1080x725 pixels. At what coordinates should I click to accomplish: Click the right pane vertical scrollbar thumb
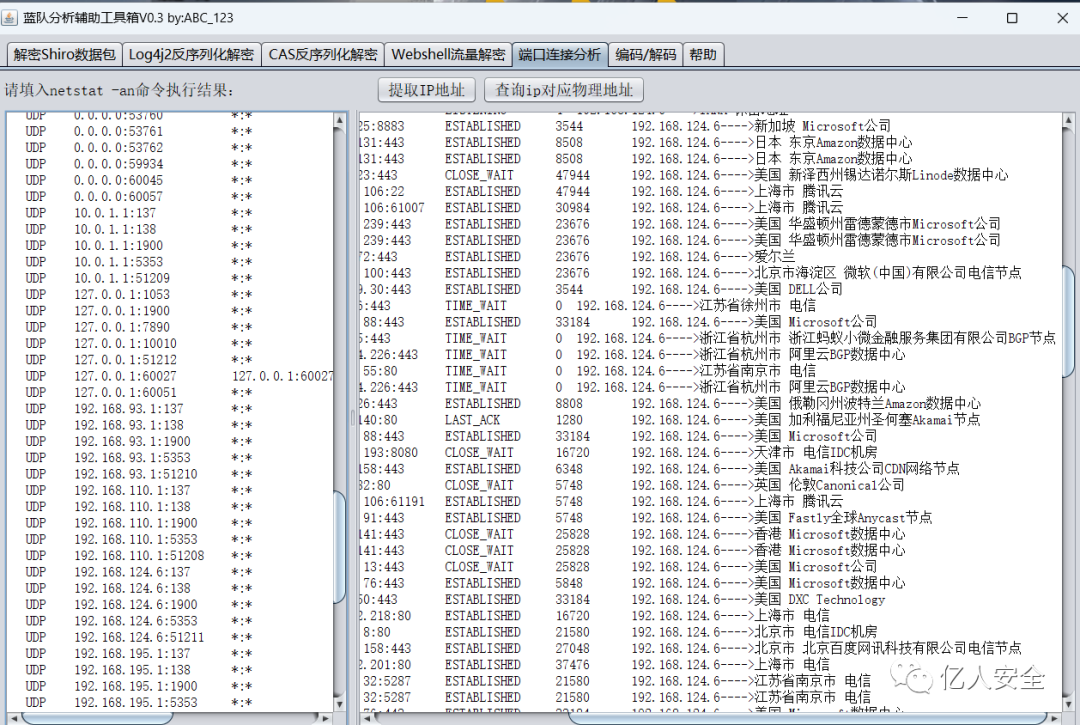pos(1069,321)
